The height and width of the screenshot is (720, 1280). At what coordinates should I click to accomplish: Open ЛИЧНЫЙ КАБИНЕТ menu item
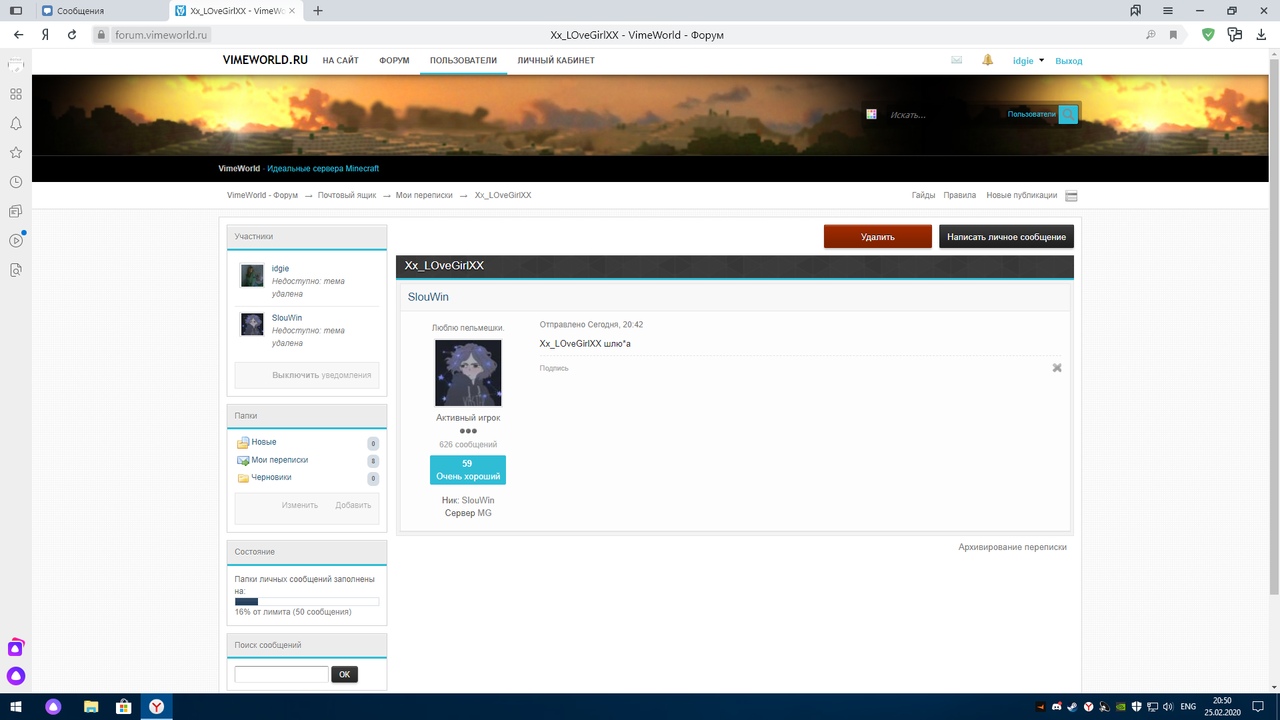click(x=556, y=61)
